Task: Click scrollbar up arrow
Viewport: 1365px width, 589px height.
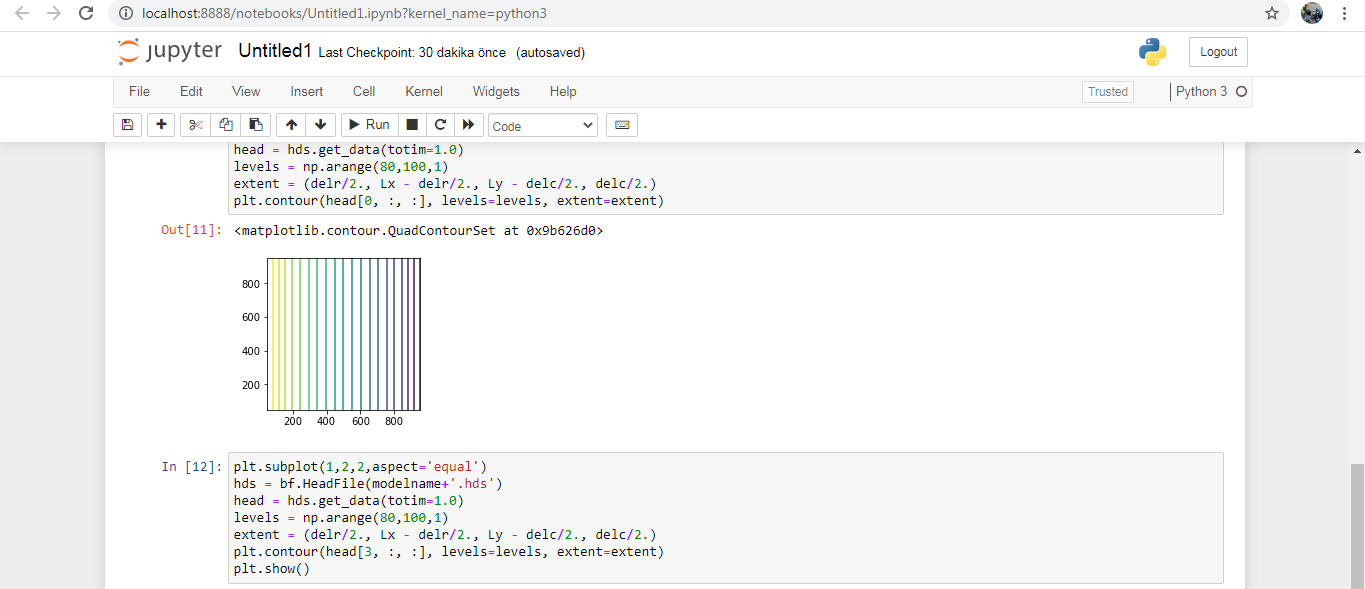Action: (1357, 150)
